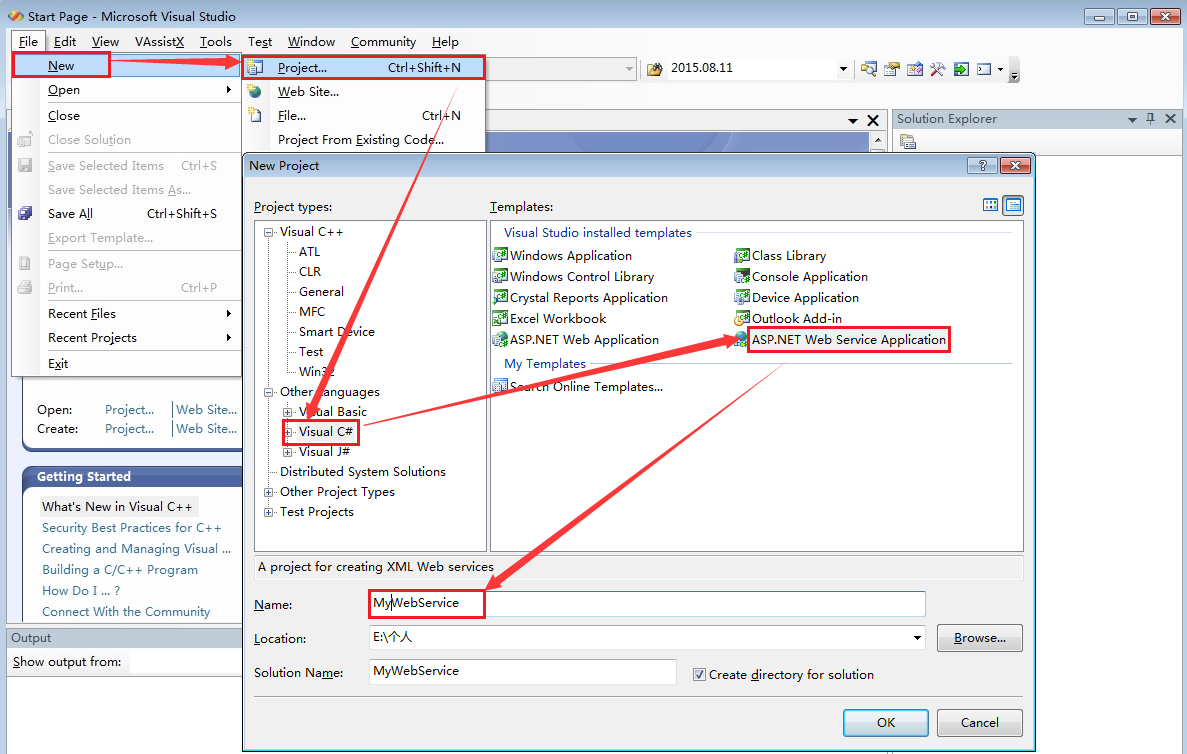Choose Exit from File menu
The height and width of the screenshot is (754, 1187).
[x=126, y=364]
